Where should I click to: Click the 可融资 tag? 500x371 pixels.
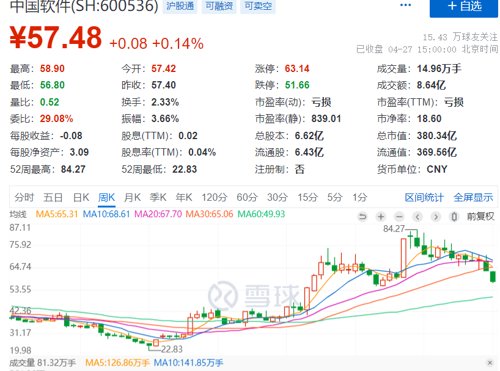pos(219,6)
